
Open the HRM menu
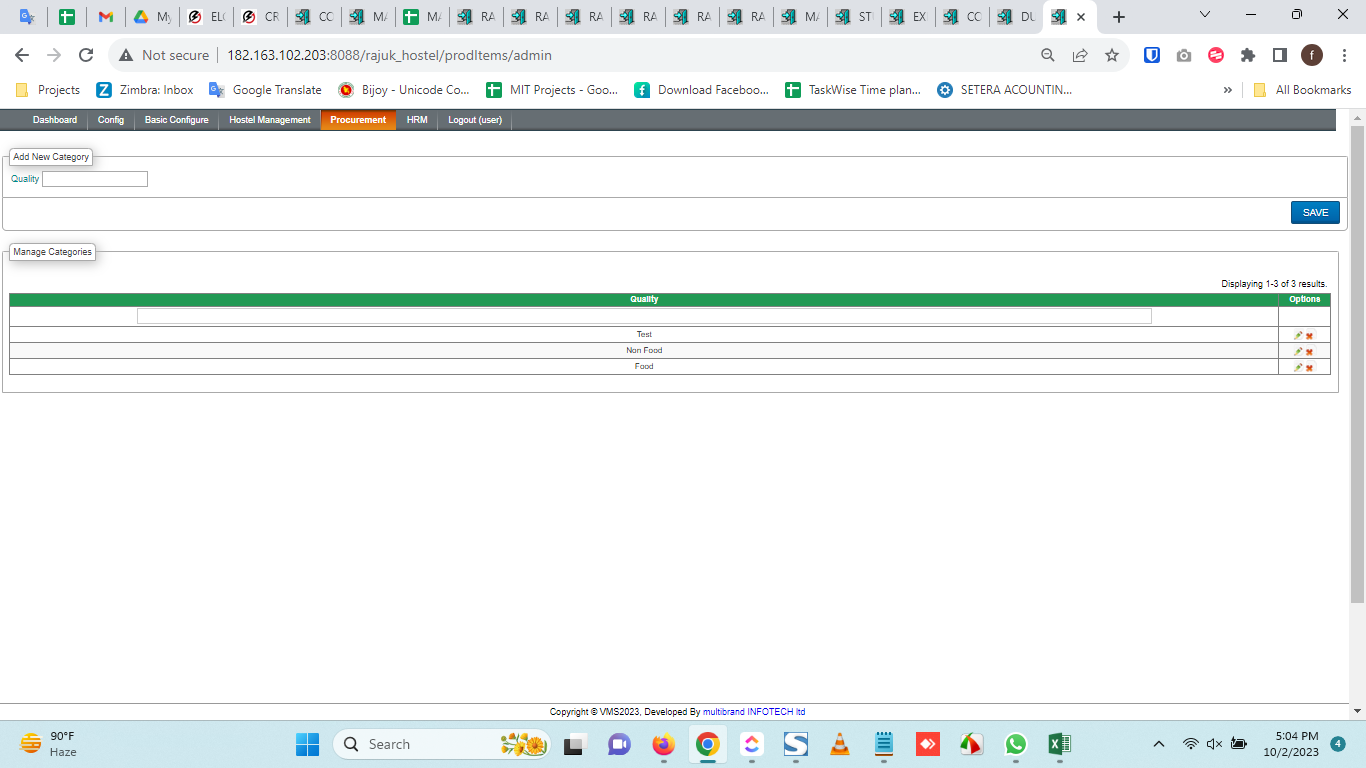[x=417, y=120]
